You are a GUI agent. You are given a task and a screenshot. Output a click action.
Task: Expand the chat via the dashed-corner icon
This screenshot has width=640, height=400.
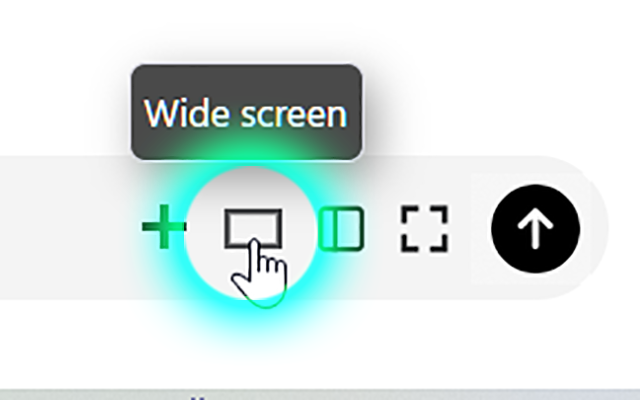pos(424,229)
